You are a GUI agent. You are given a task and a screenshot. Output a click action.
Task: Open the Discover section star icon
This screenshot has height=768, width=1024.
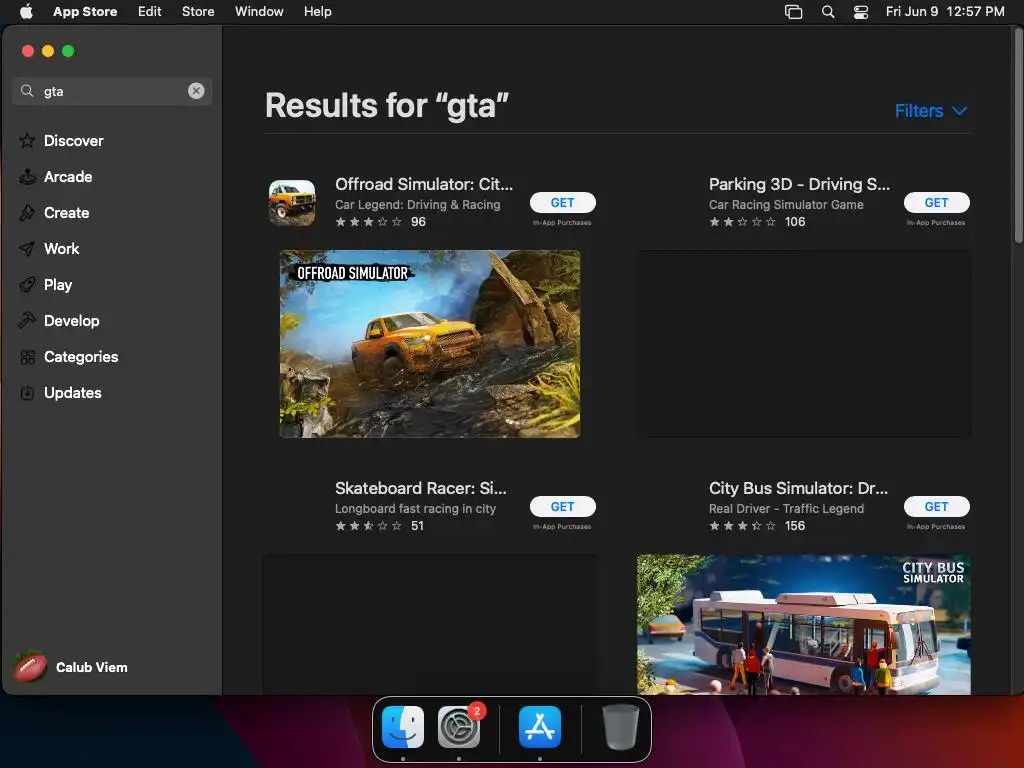point(27,140)
